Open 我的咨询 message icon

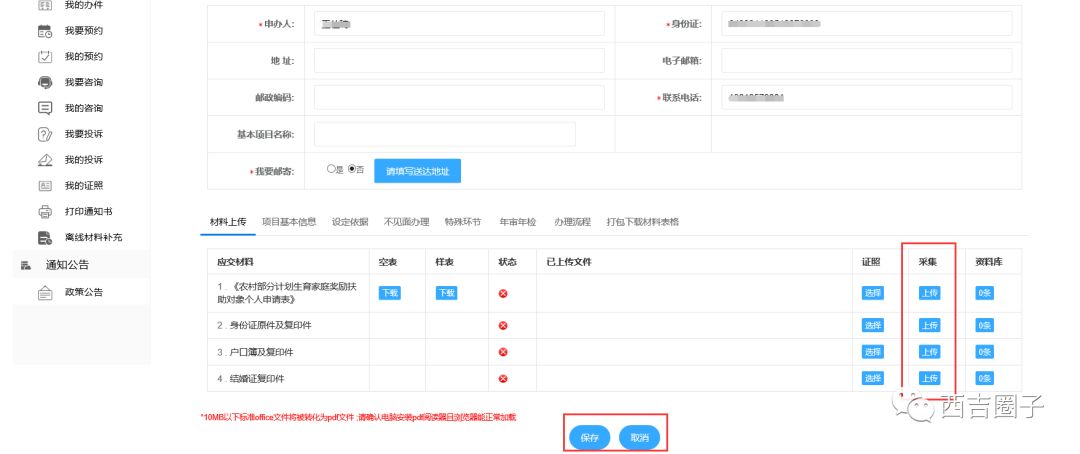[x=45, y=108]
